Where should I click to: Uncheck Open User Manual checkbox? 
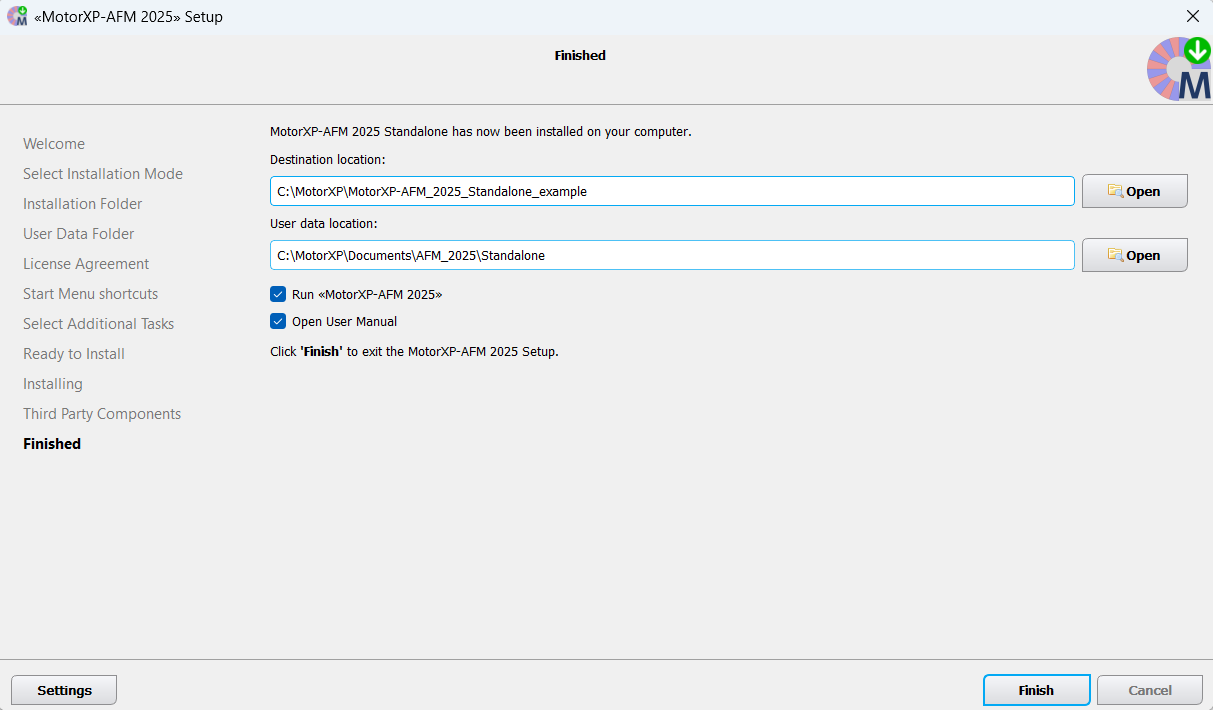278,321
